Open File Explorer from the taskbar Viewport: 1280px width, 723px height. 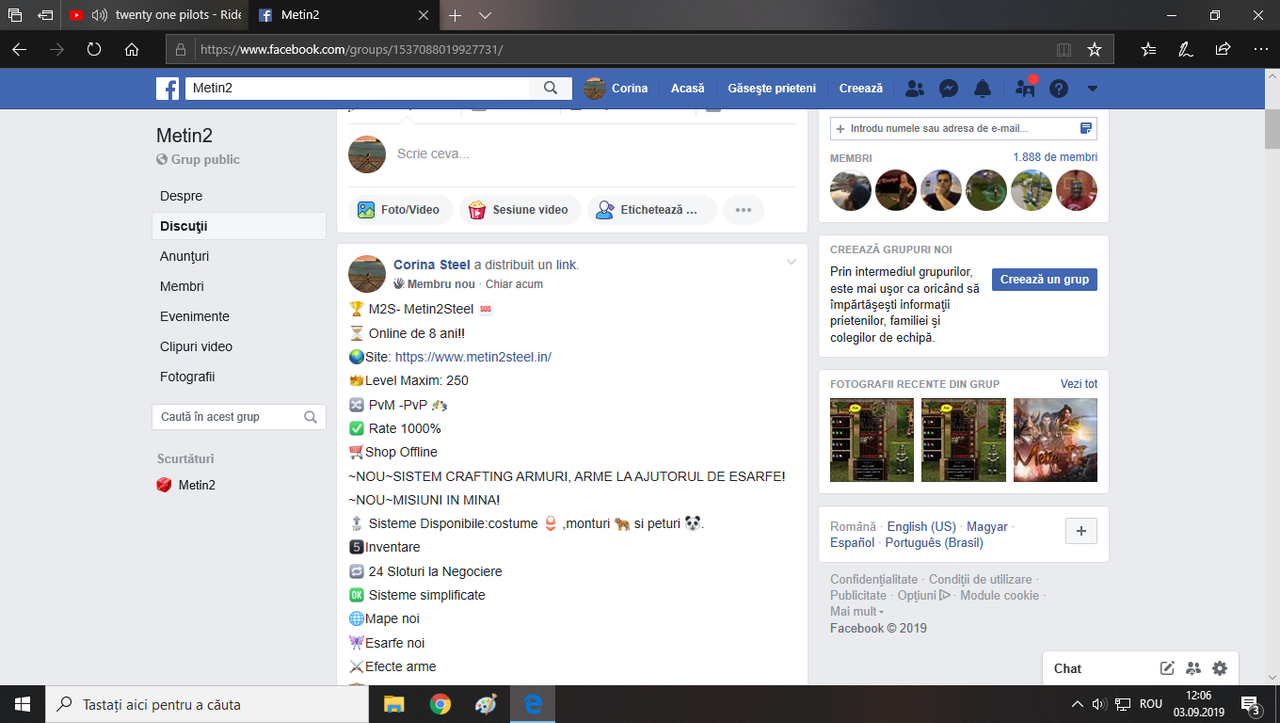click(393, 704)
